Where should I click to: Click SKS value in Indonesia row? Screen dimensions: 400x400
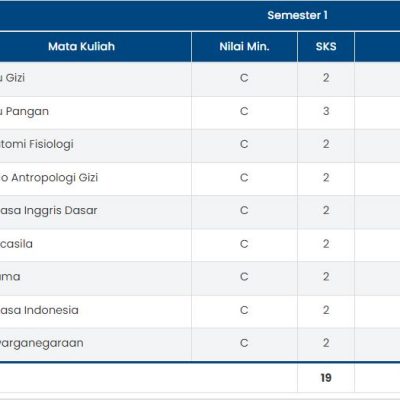point(326,310)
